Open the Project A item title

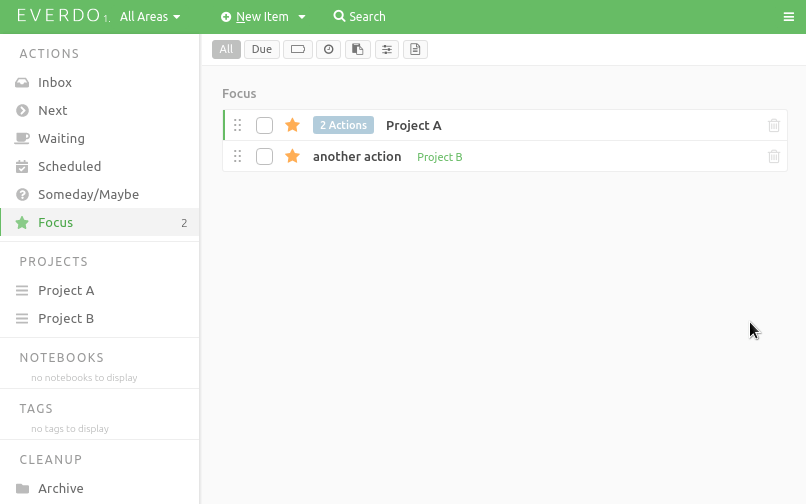click(414, 125)
